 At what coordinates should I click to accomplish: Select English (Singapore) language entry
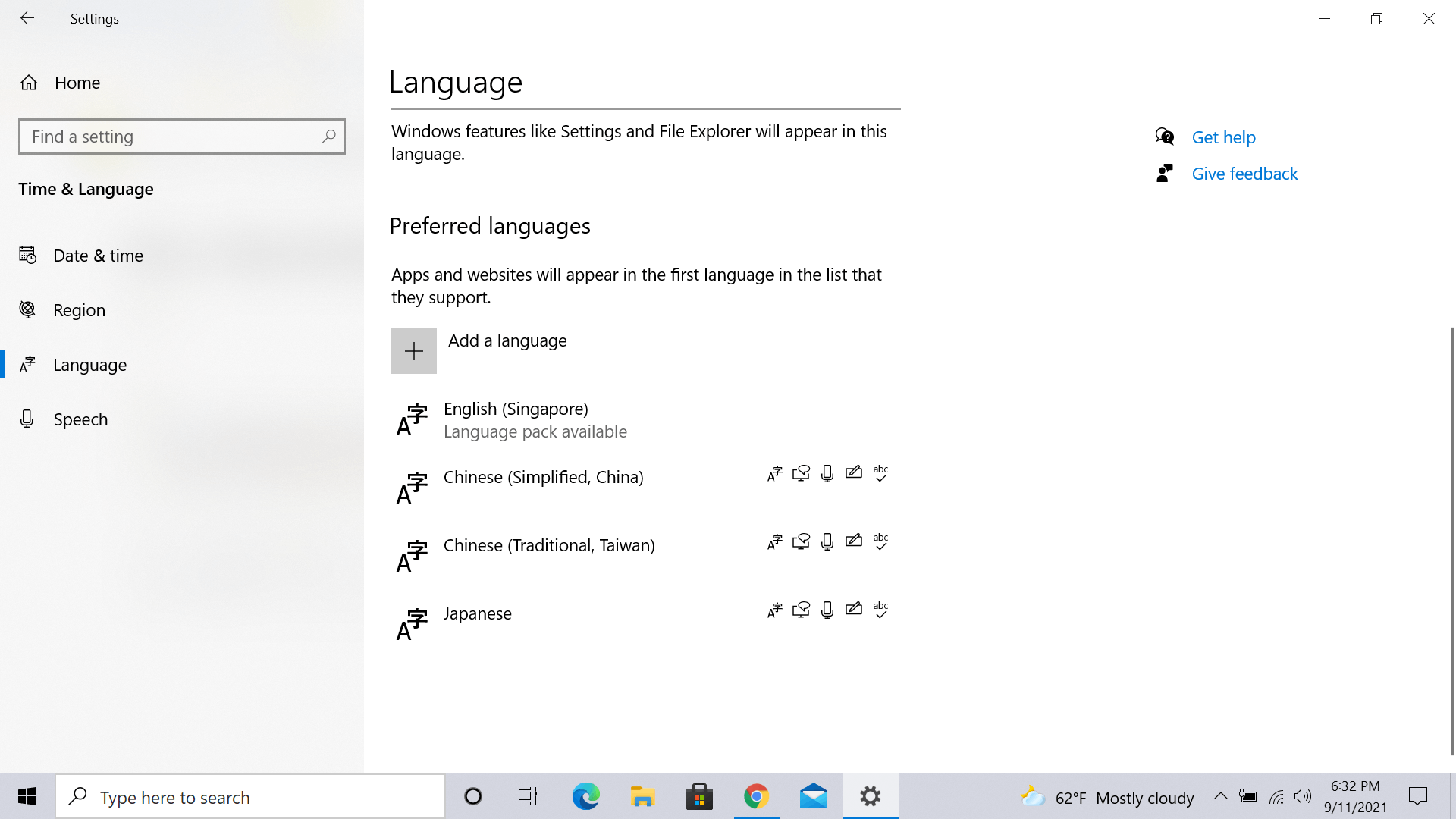pos(516,419)
